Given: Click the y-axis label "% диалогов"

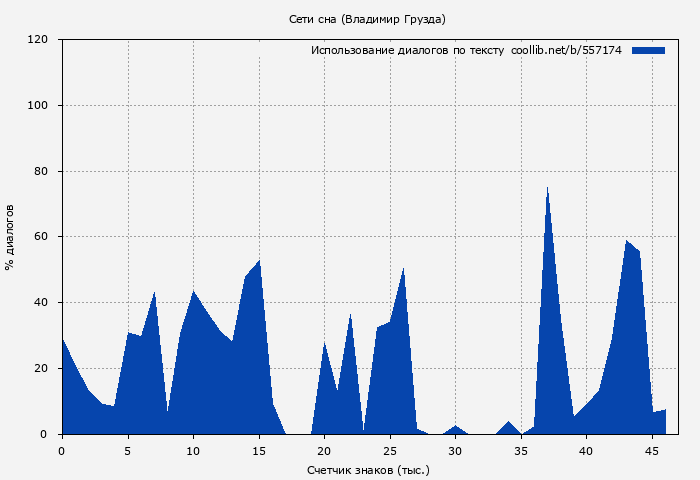Looking at the screenshot, I should coord(10,237).
